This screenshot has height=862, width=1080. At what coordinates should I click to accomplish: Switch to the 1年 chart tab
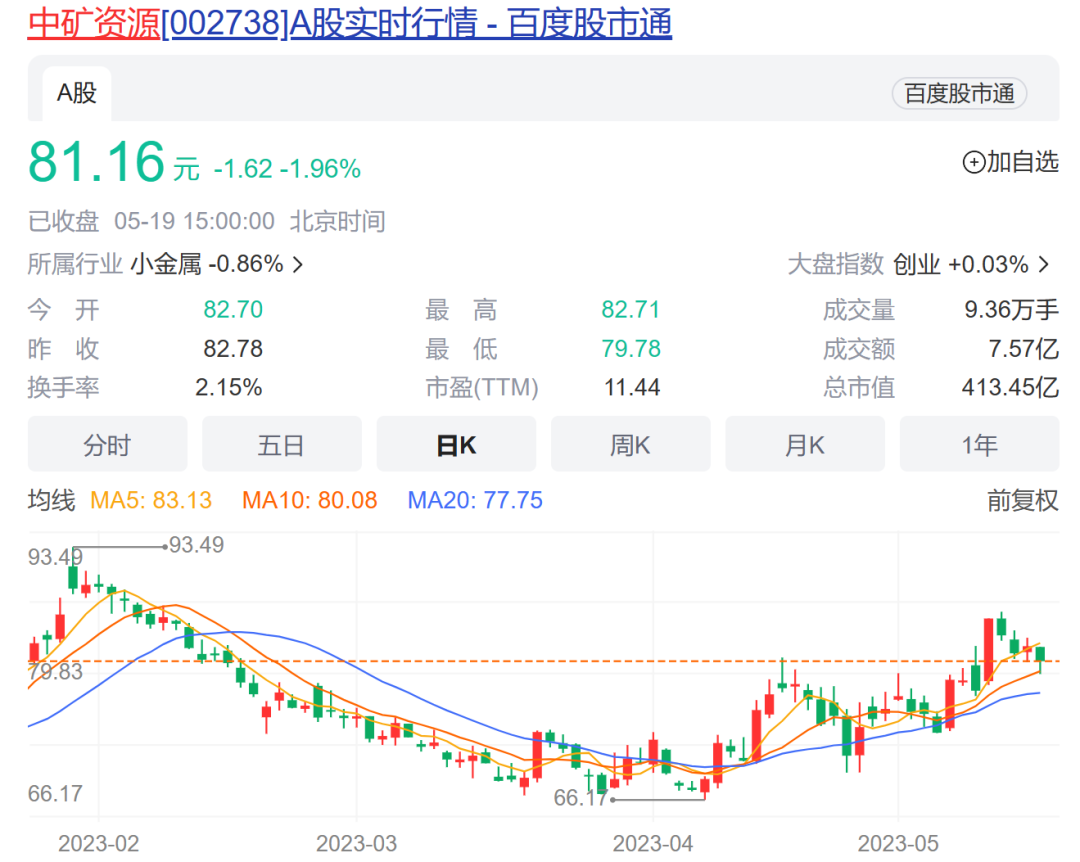979,444
